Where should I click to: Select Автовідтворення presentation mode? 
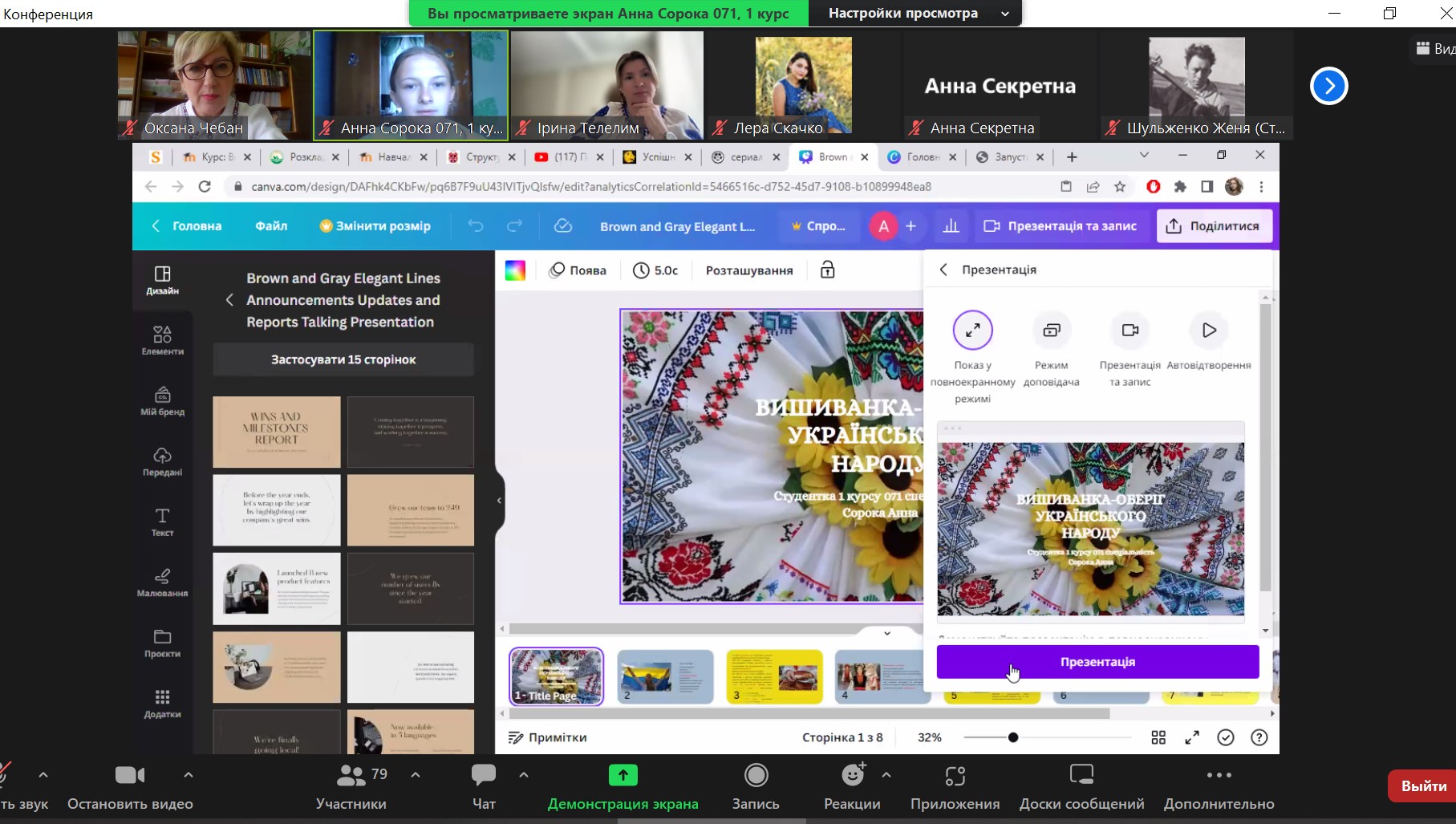1208,331
